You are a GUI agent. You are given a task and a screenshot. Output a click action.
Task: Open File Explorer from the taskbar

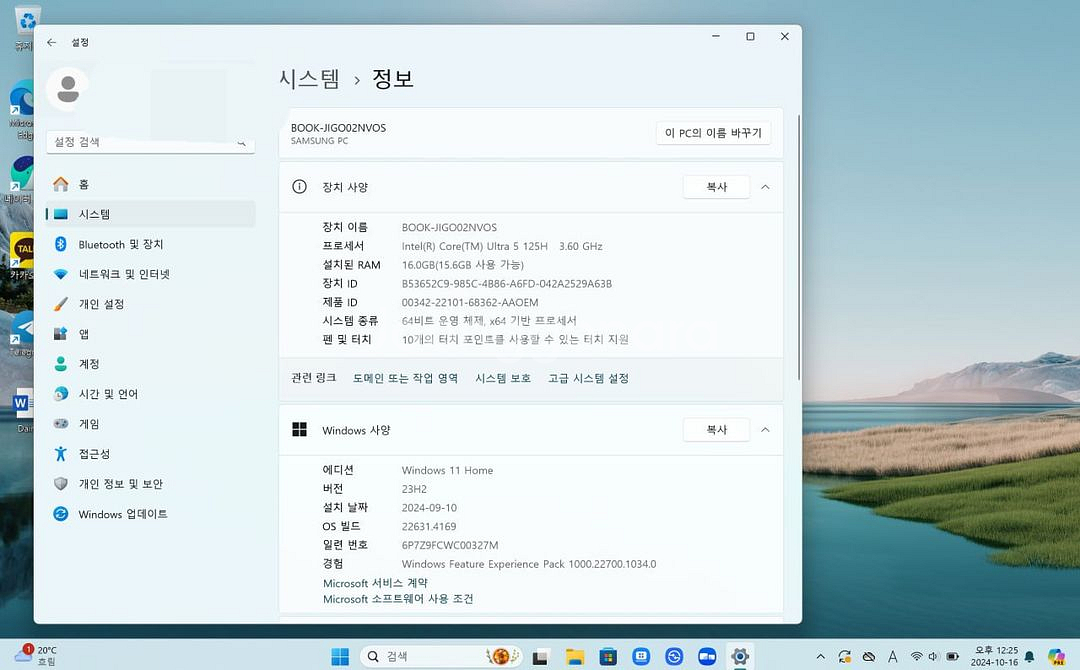coord(574,657)
